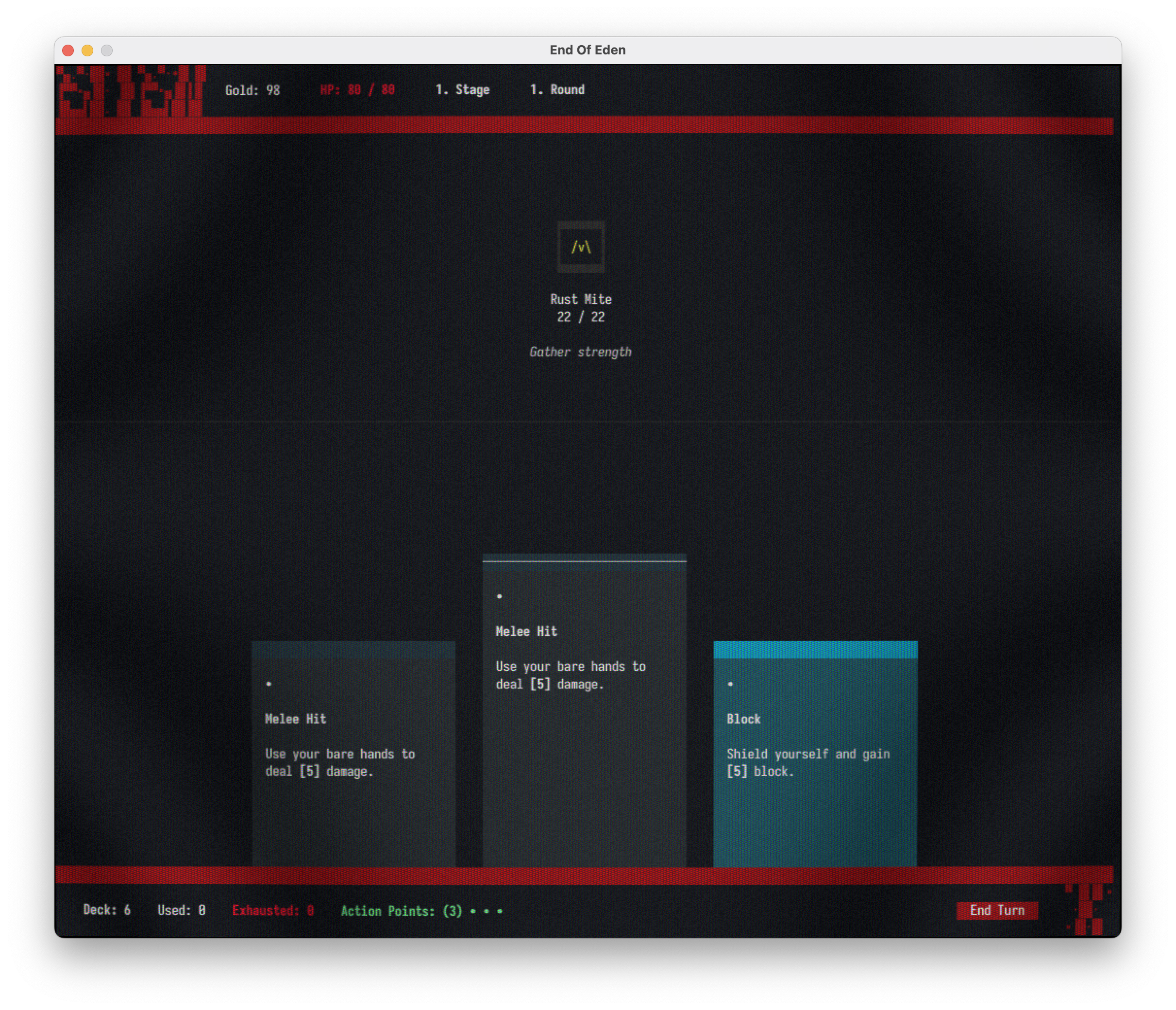The image size is (1176, 1010).
Task: Click the red skull logo in header
Action: tap(131, 91)
